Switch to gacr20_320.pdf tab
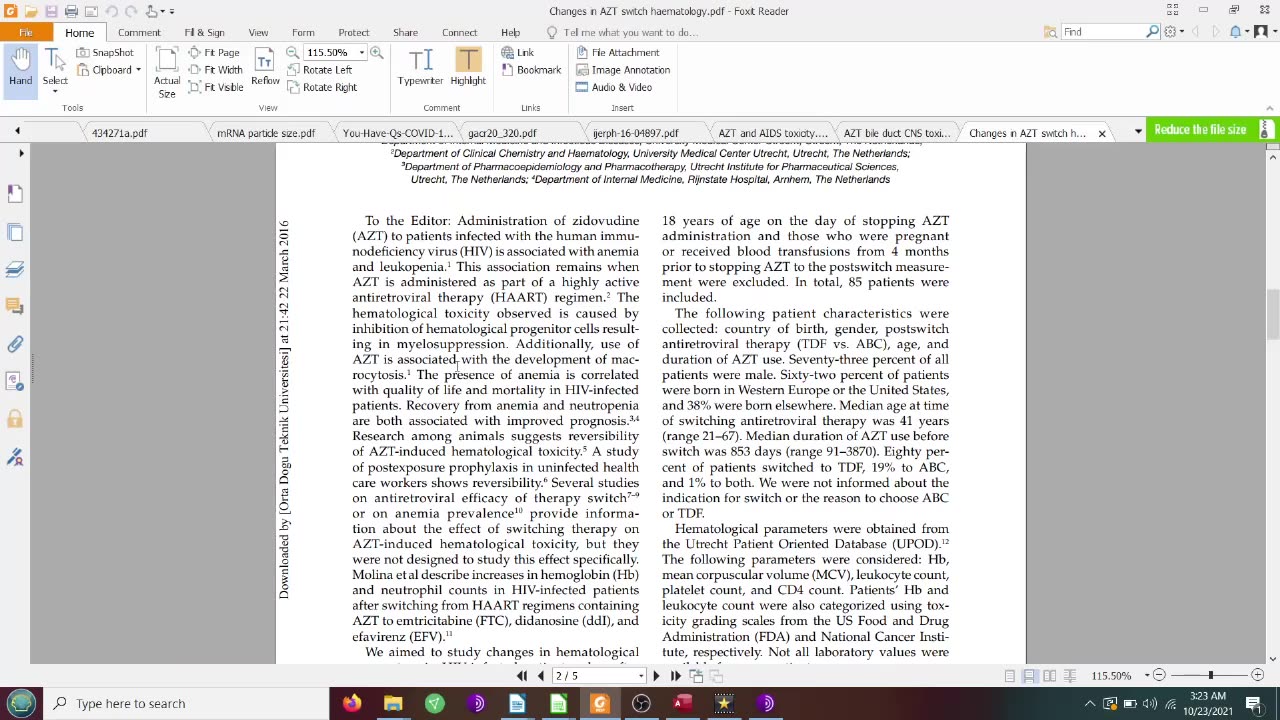Image resolution: width=1280 pixels, height=720 pixels. click(x=502, y=133)
